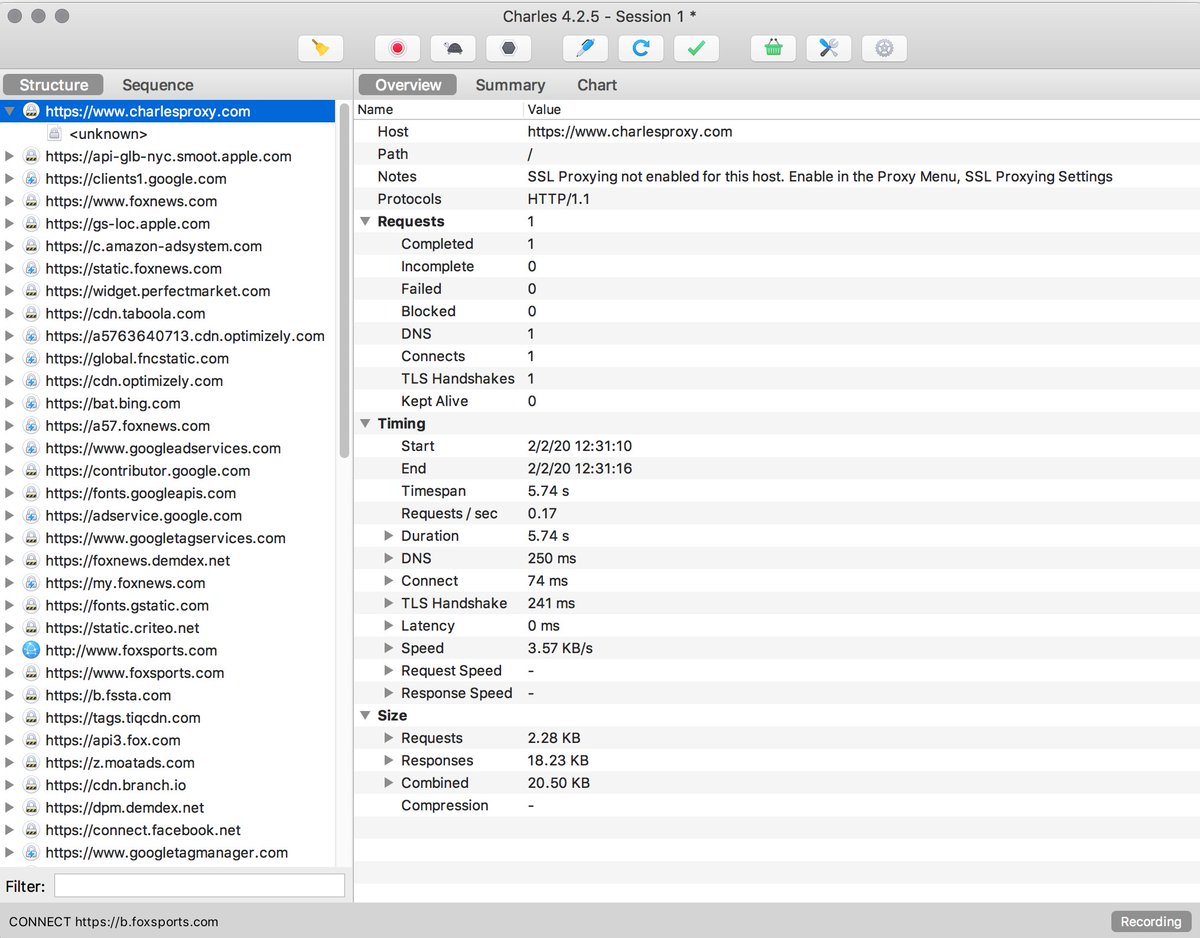Screen dimensions: 1200x938
Task: Collapse the Requests section in Overview
Action: 366,221
